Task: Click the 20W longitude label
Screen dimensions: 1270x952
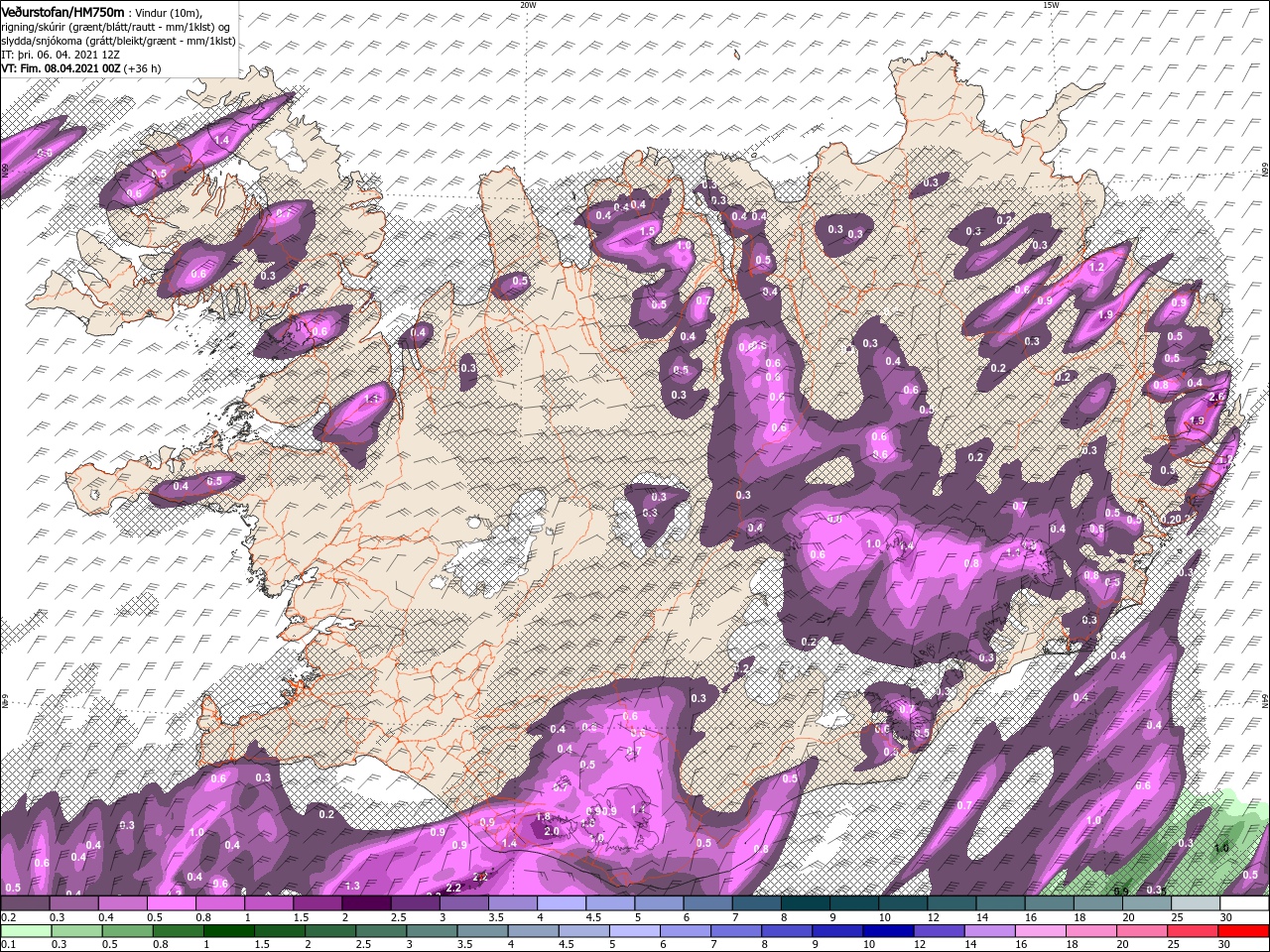Action: click(x=528, y=5)
